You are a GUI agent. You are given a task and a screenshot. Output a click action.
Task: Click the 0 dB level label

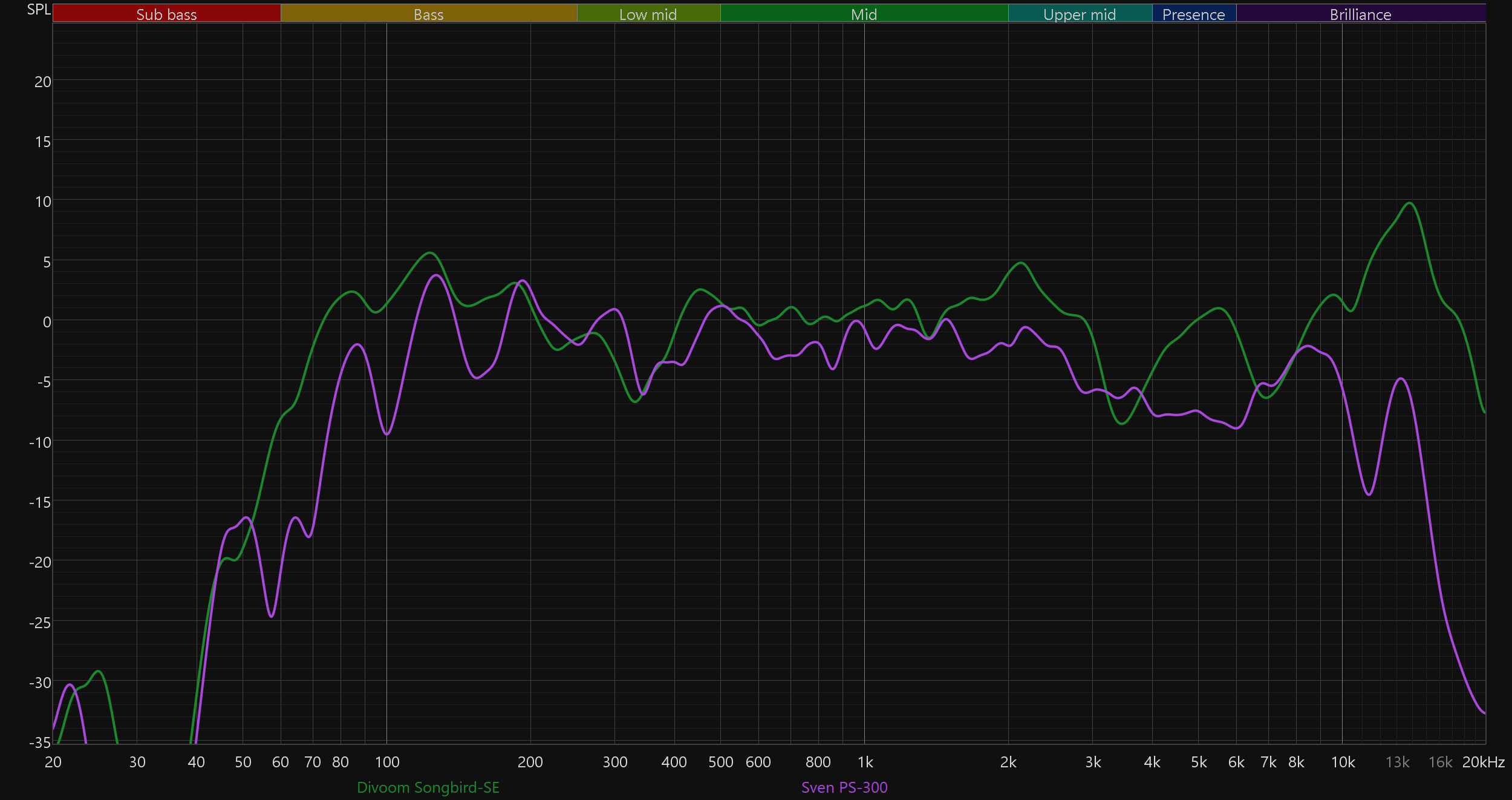tap(47, 322)
